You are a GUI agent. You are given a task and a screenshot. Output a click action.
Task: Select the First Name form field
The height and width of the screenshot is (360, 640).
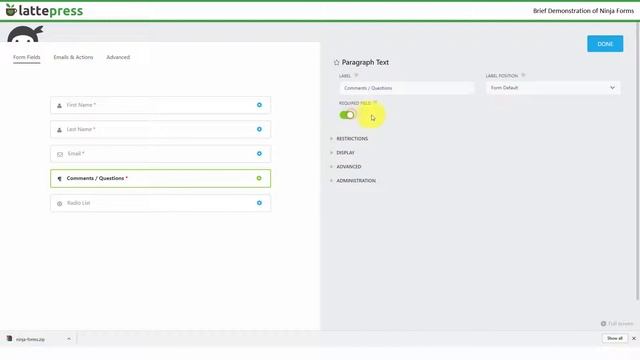click(160, 105)
